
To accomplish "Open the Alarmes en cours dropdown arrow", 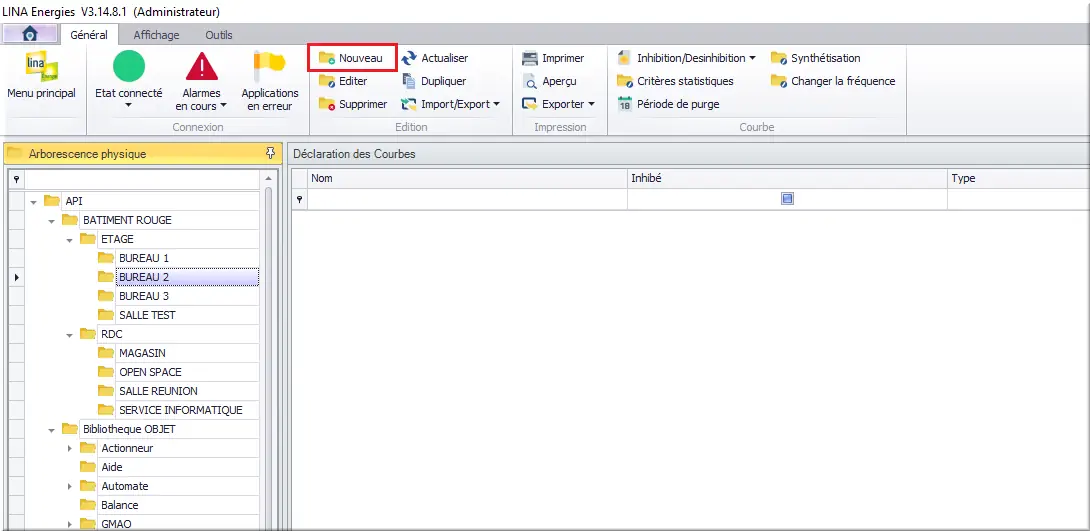I will [224, 106].
